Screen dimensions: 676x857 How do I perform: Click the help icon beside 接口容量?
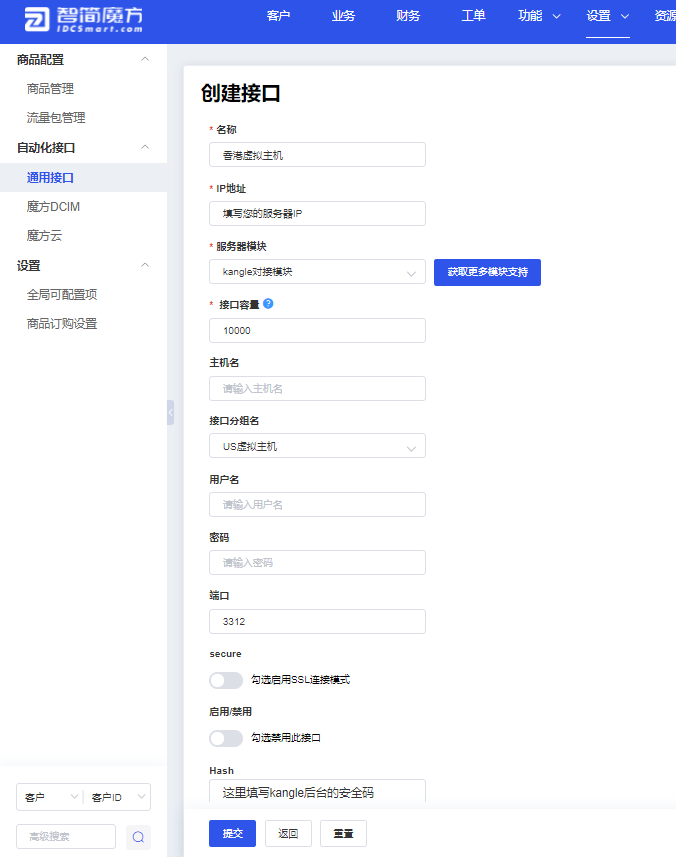pos(268,304)
